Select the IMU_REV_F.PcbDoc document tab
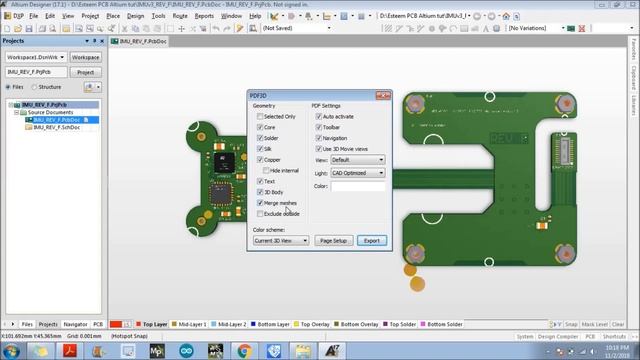 point(139,41)
